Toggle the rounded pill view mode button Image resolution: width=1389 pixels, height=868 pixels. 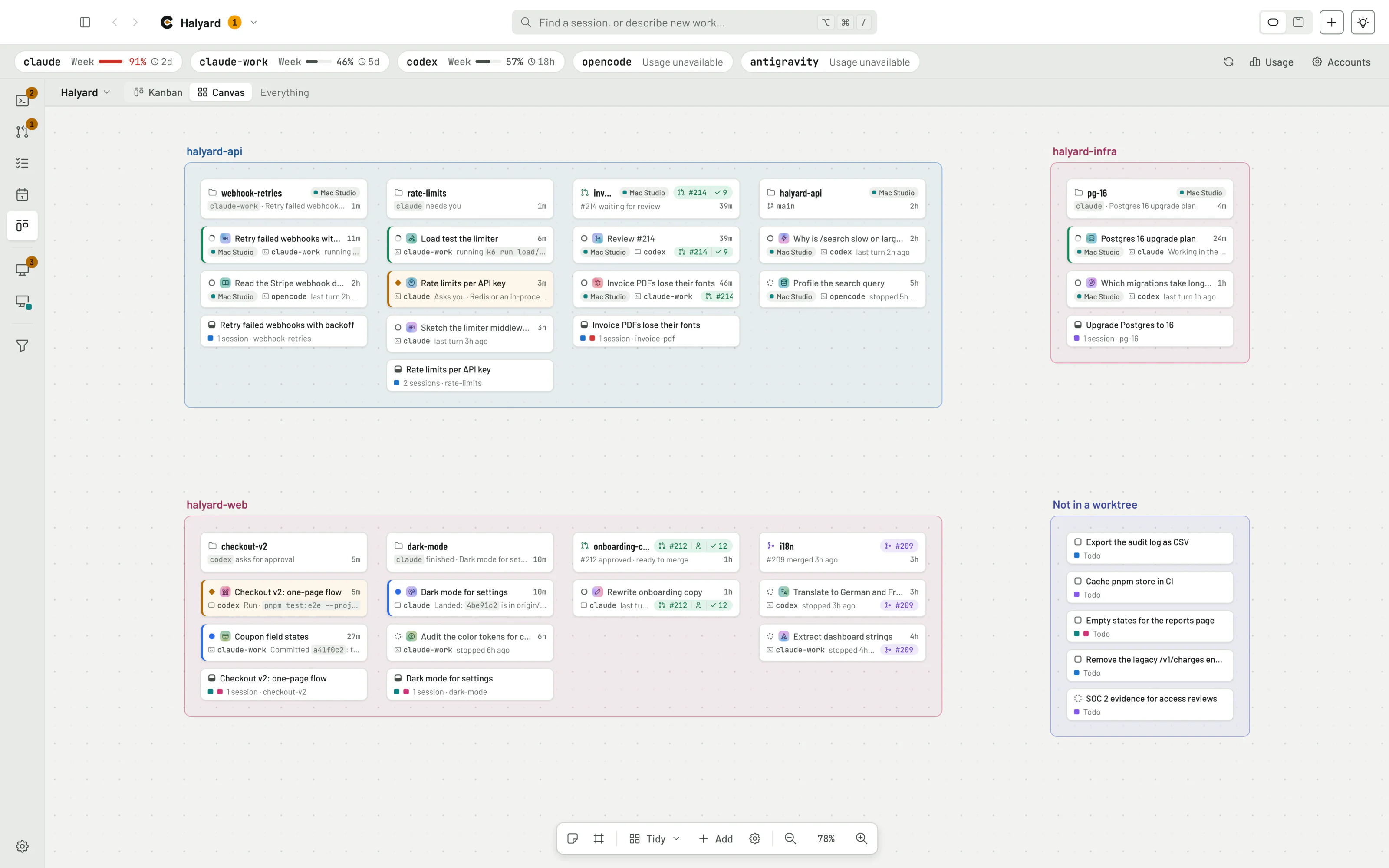(1273, 23)
